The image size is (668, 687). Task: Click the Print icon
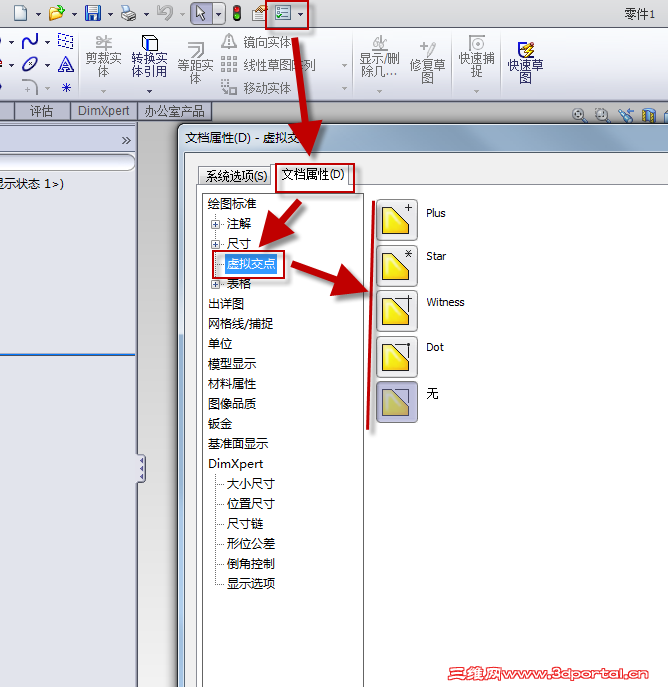(129, 14)
